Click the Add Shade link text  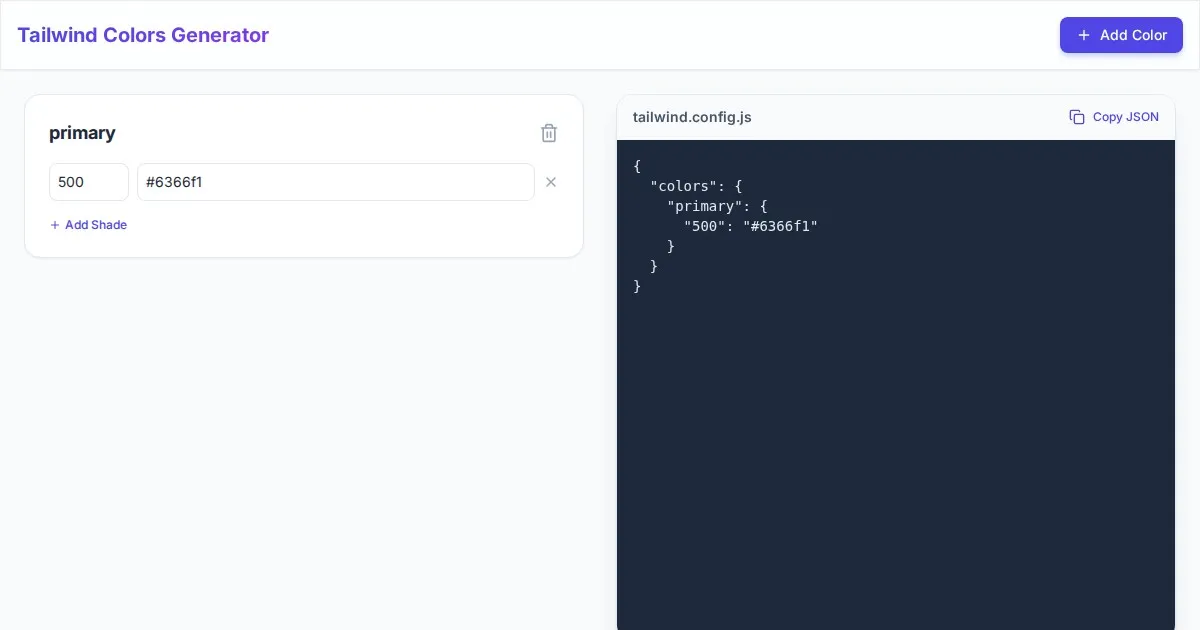[x=96, y=225]
